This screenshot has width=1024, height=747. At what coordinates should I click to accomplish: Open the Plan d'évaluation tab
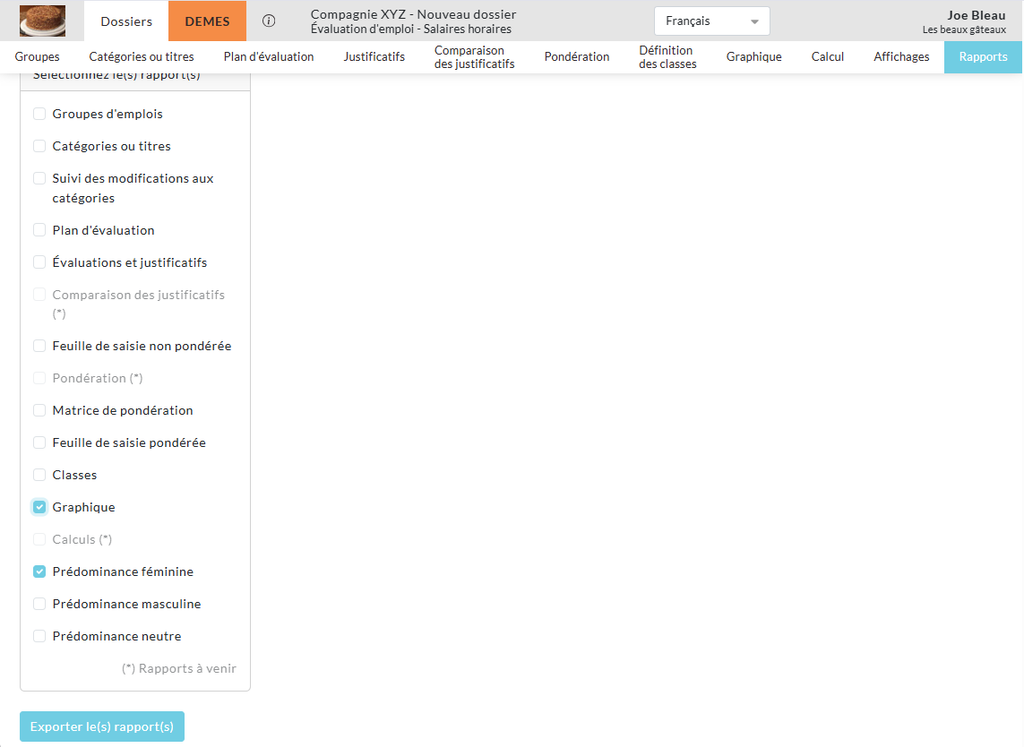click(x=268, y=57)
